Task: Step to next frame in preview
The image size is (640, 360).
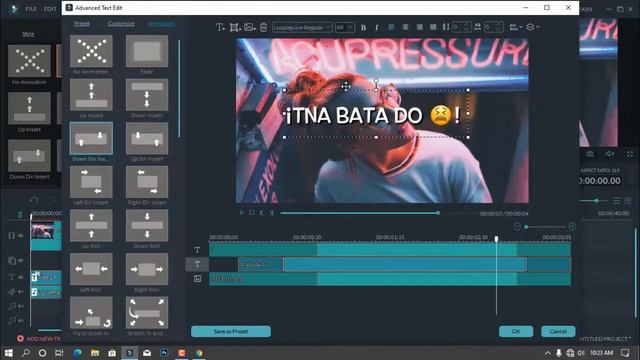Action: [271, 213]
